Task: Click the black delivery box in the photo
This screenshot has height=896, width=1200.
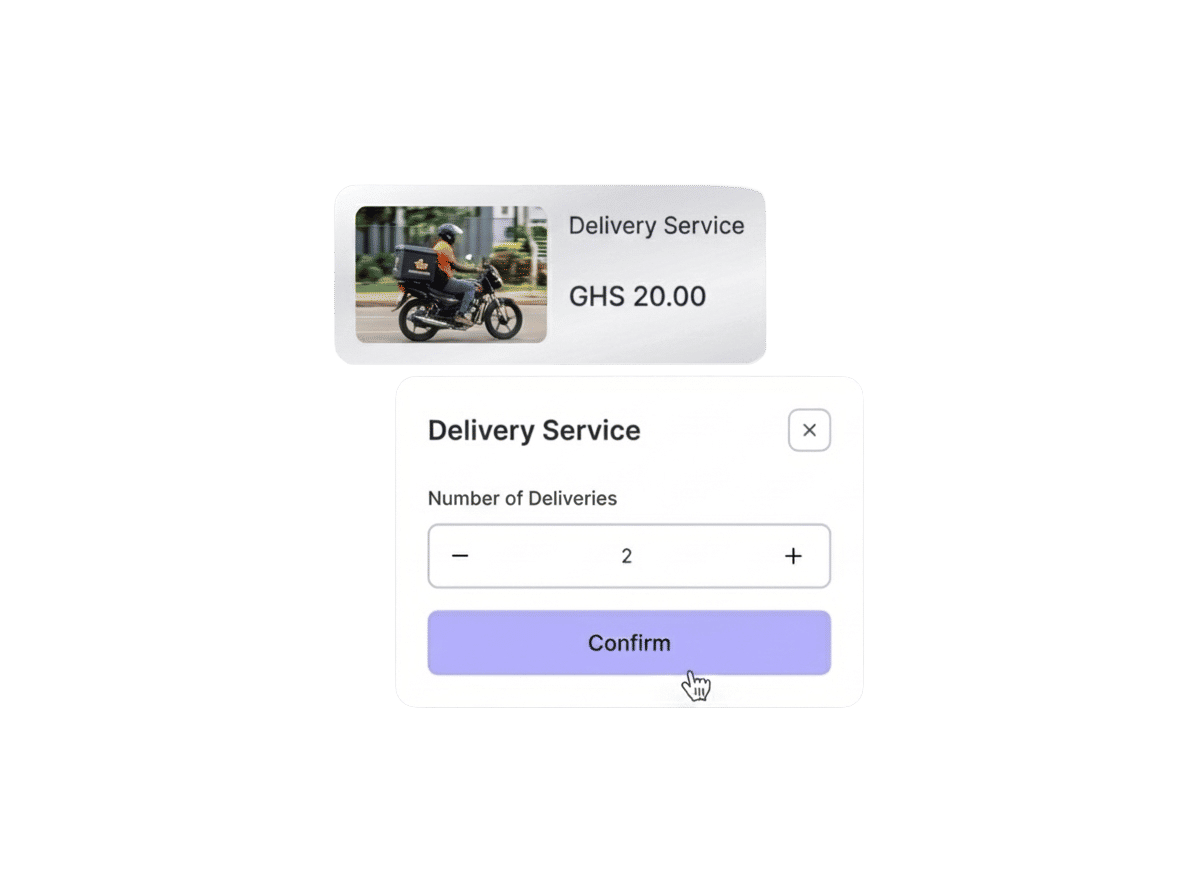Action: [x=414, y=263]
